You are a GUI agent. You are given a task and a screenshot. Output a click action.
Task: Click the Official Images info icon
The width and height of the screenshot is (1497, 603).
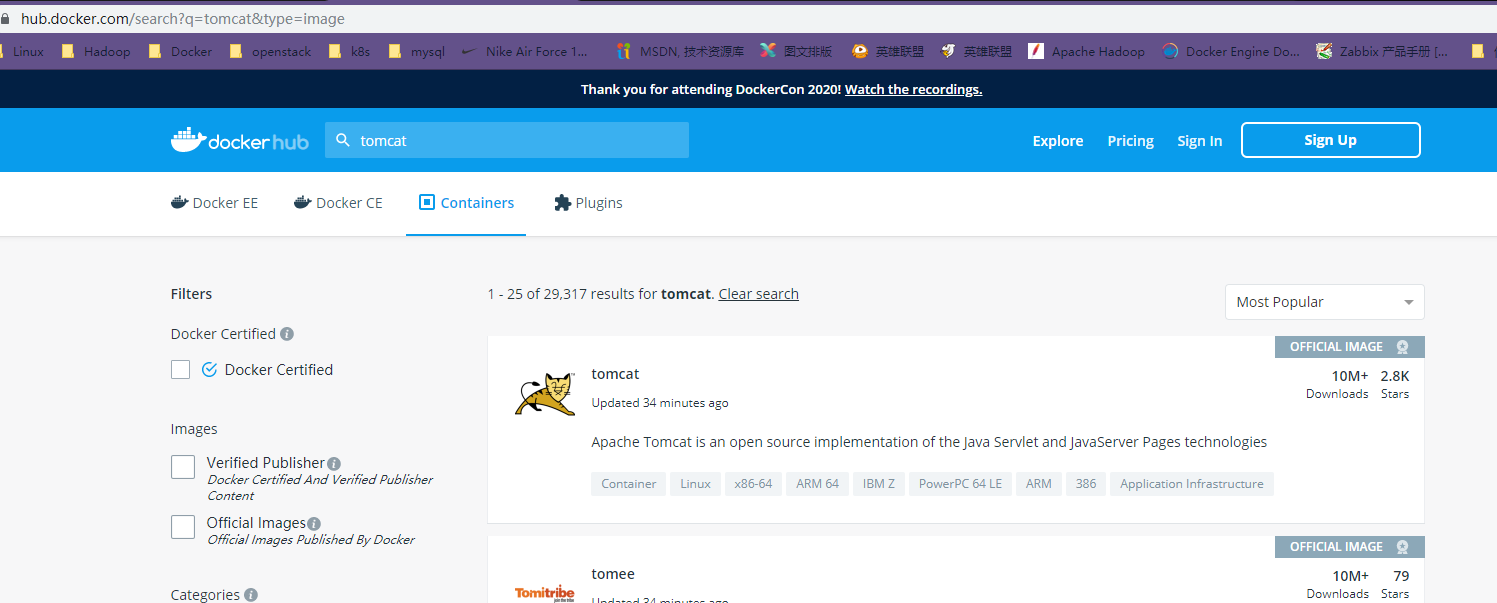314,524
